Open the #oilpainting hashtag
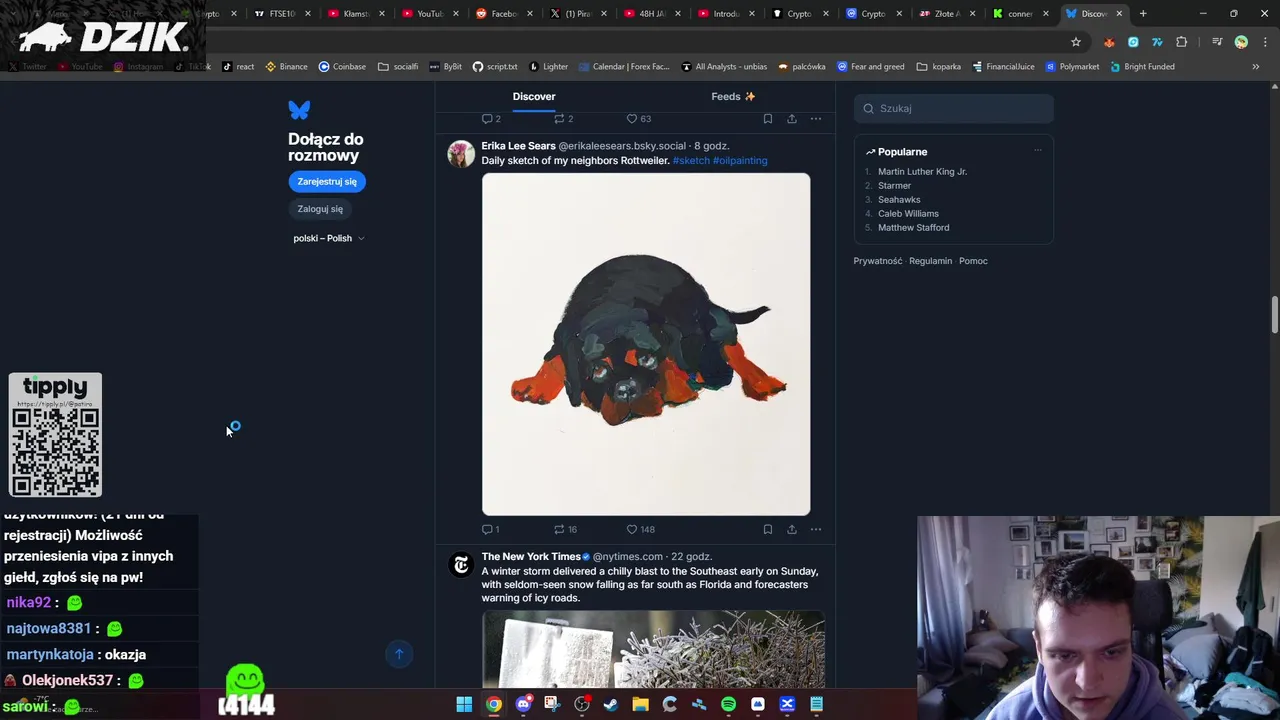Viewport: 1280px width, 720px height. (740, 160)
